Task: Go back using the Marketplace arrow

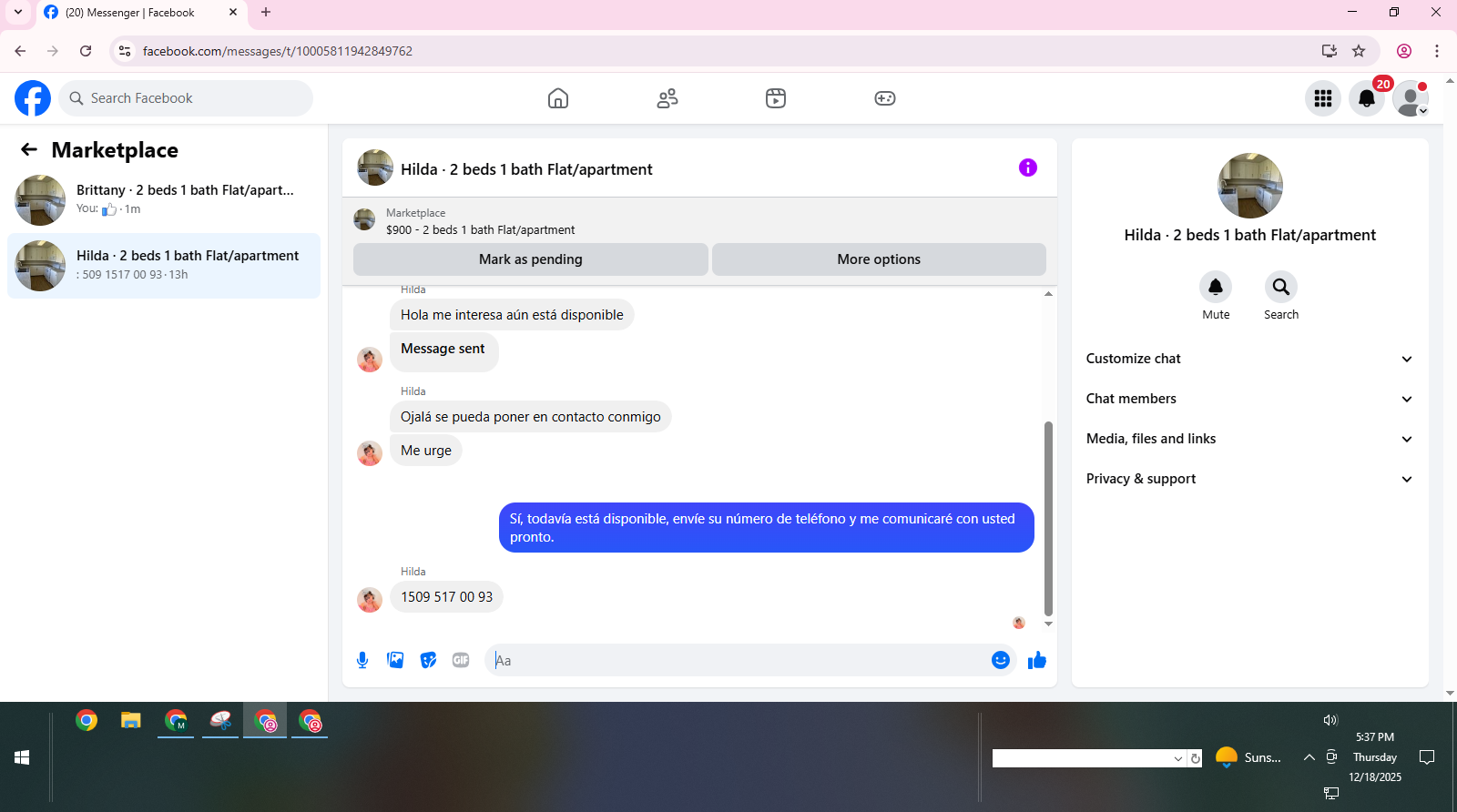Action: tap(29, 149)
